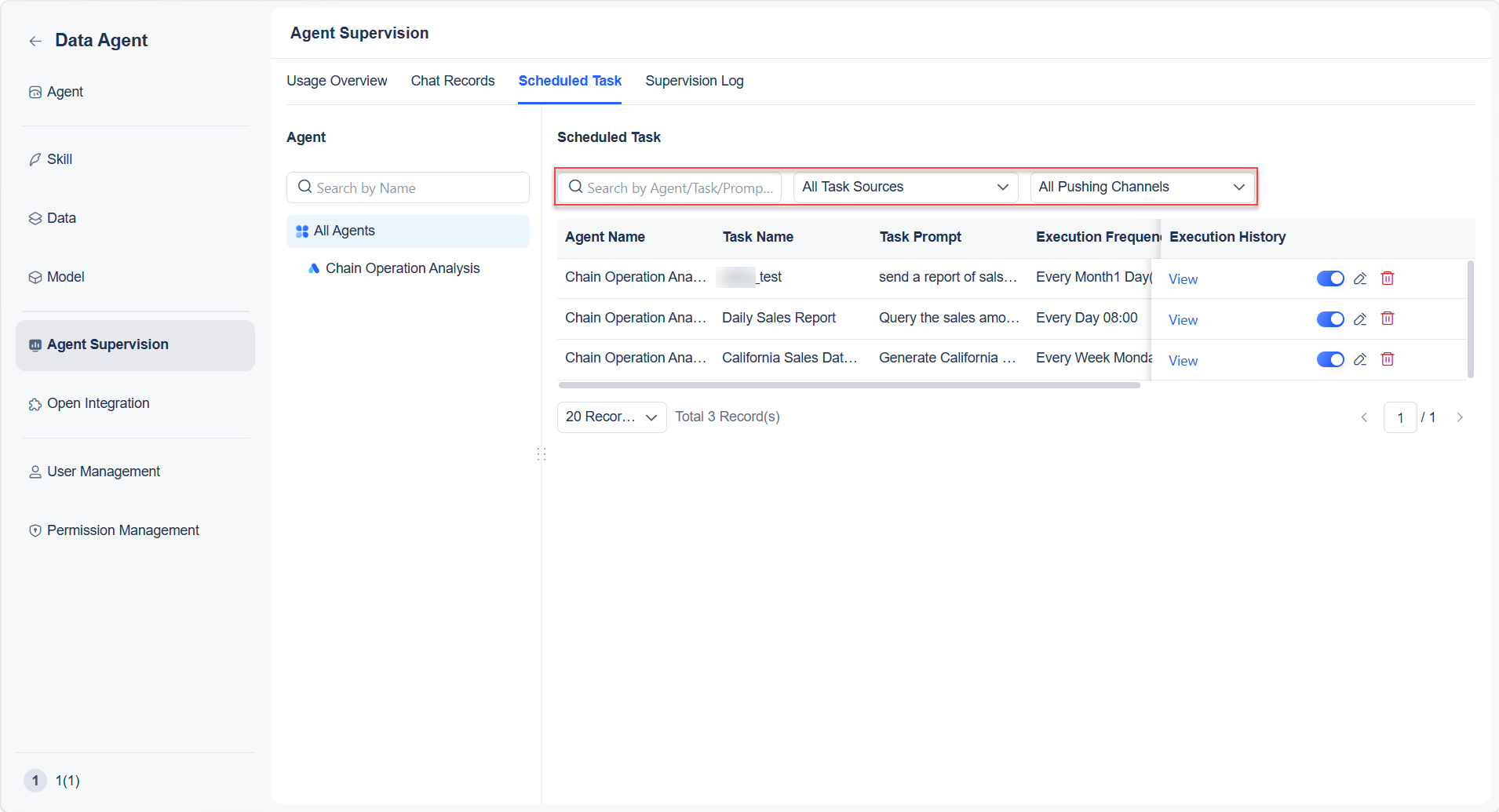The width and height of the screenshot is (1499, 812).
Task: Select All Agents in the agent list
Action: pos(408,231)
